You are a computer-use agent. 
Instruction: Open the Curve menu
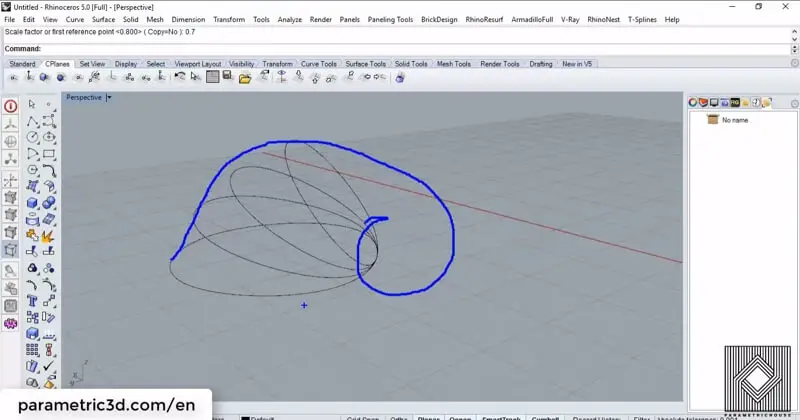click(75, 19)
